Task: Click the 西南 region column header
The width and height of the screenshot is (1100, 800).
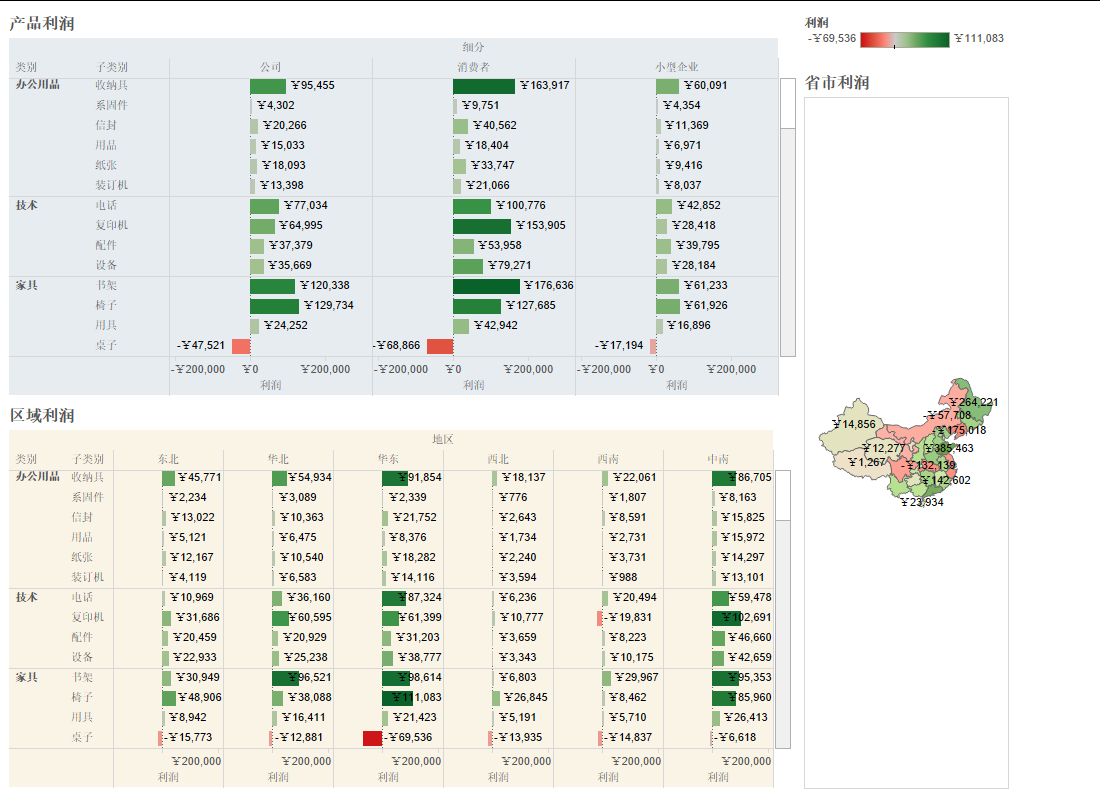Action: [608, 459]
